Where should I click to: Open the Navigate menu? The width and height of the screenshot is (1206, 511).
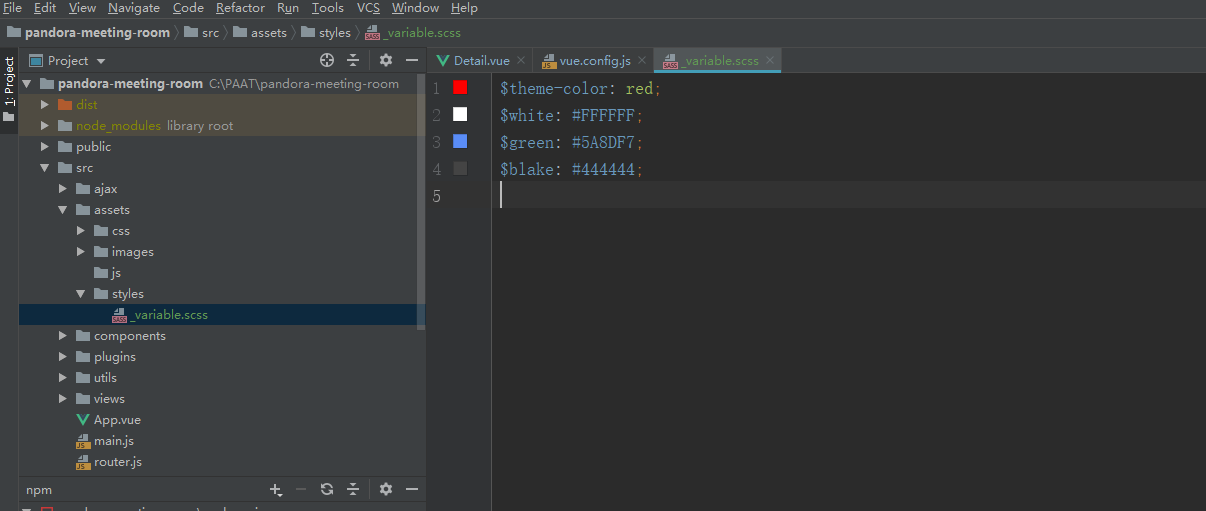point(134,8)
